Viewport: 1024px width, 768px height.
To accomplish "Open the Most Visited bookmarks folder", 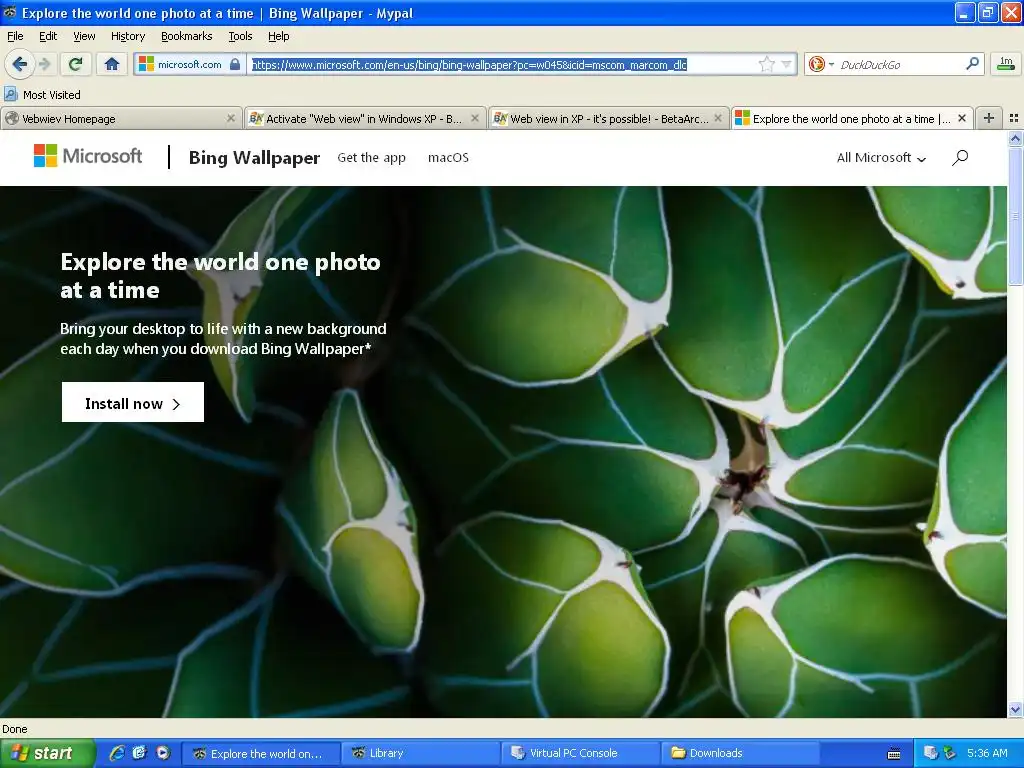I will pos(42,95).
